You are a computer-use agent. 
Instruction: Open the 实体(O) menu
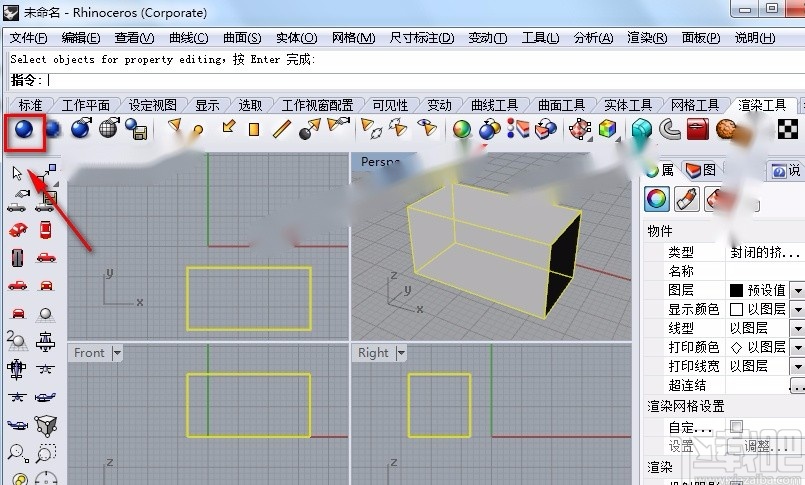pos(296,38)
